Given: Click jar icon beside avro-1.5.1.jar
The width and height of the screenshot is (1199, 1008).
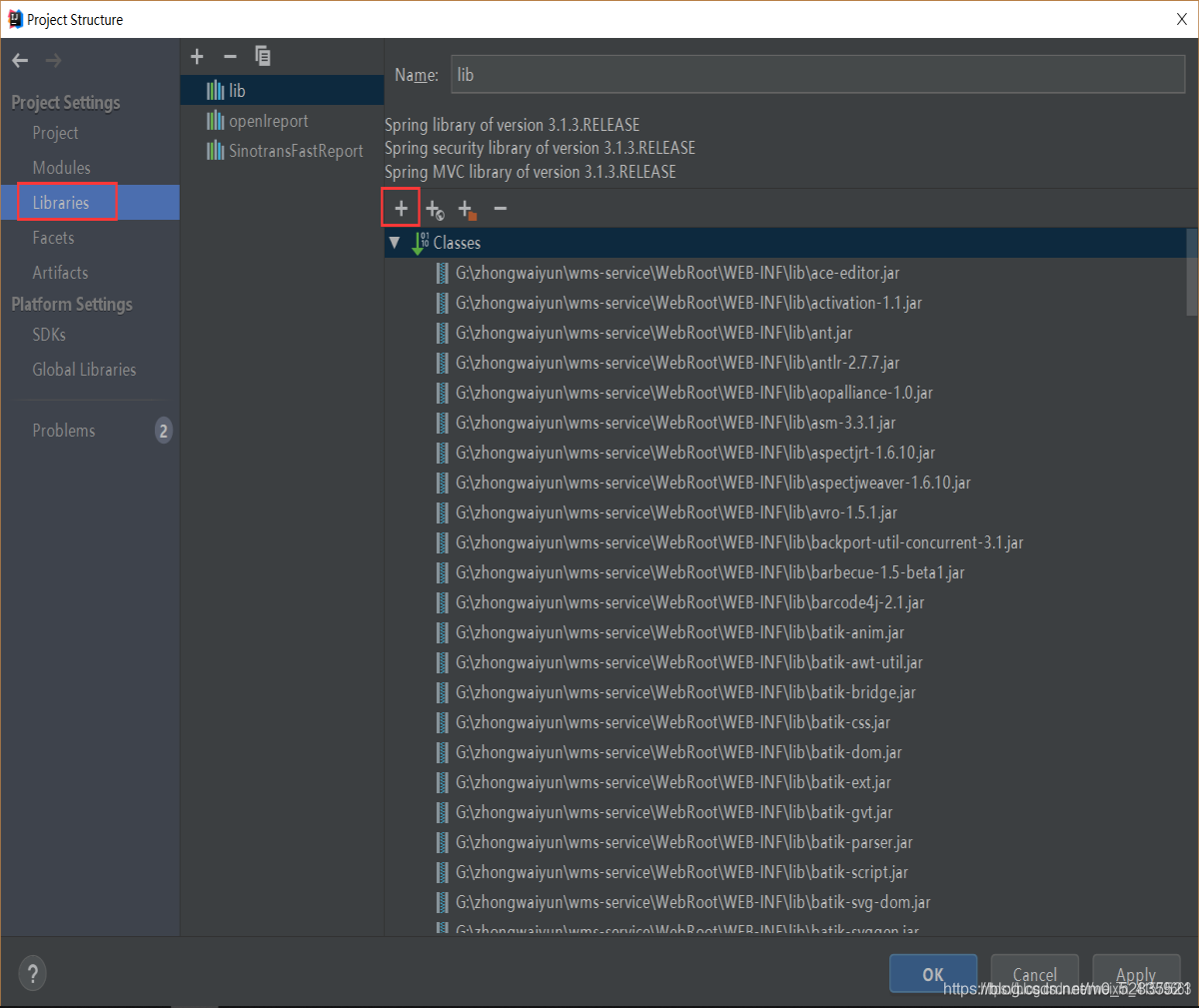Looking at the screenshot, I should point(443,512).
